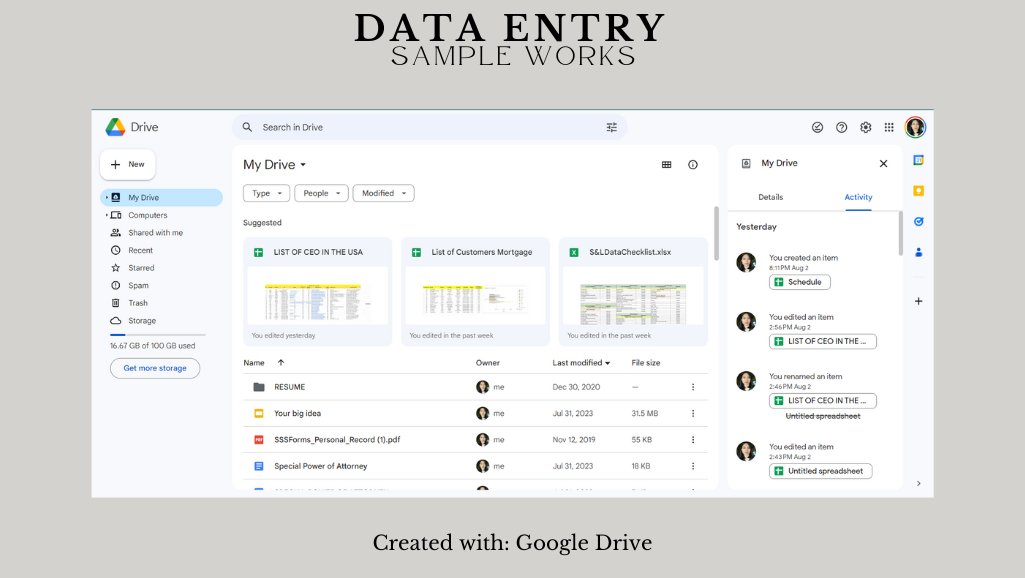Open LIST OF CEO chip under renamed item
This screenshot has width=1025, height=578.
[x=822, y=401]
